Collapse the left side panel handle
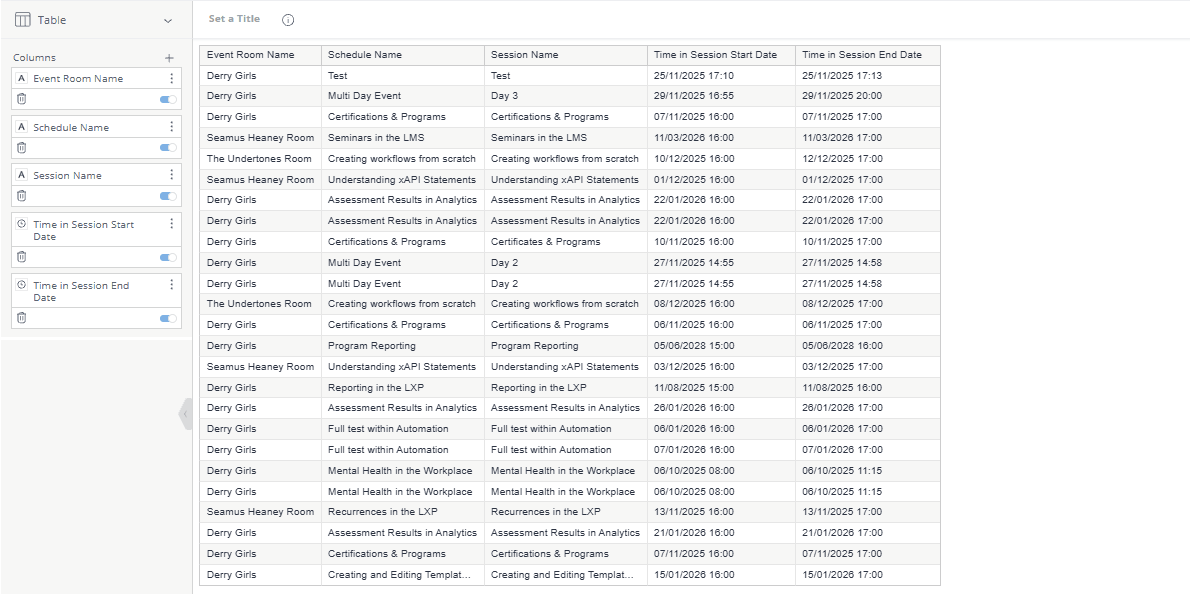 (186, 414)
